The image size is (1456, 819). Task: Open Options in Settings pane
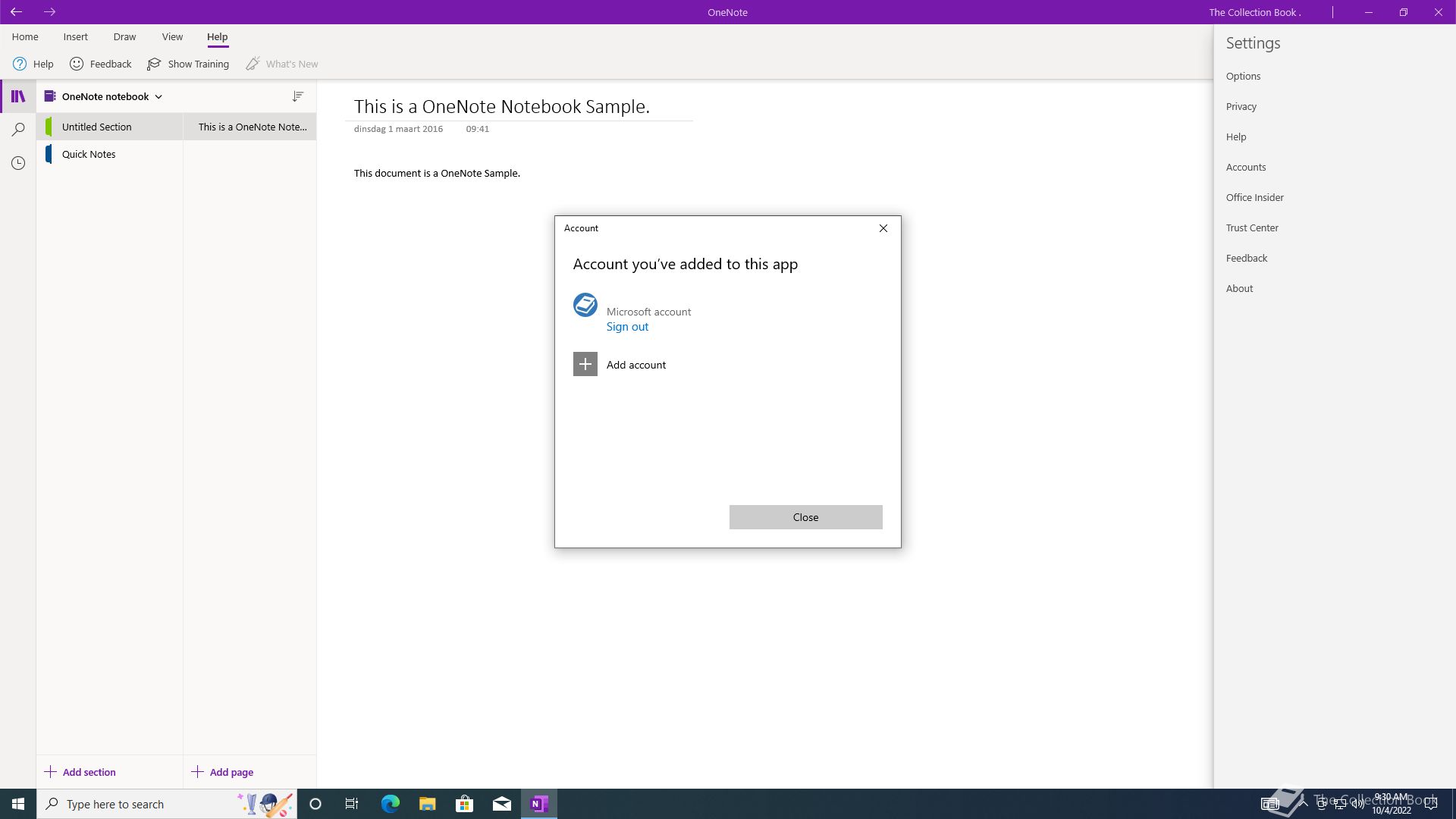point(1244,76)
